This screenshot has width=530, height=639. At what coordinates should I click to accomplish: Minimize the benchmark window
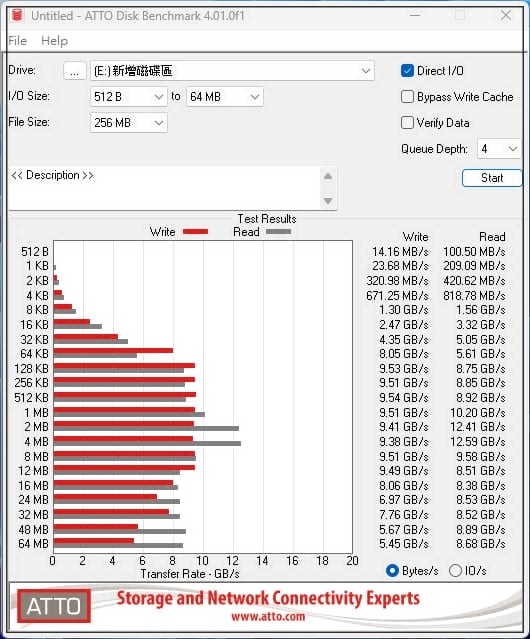pyautogui.click(x=415, y=15)
